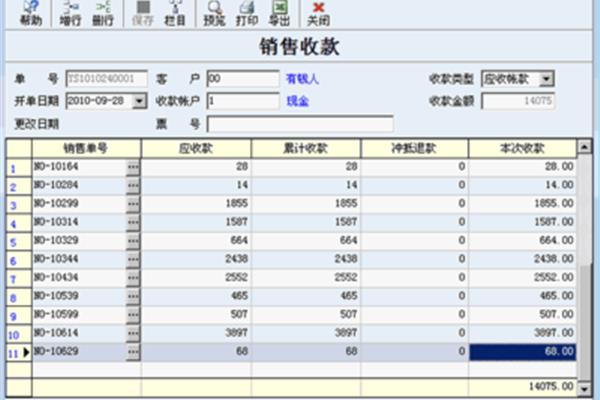Screen dimensions: 600x400
Task: Open the 帮助 help toolbar icon
Action: point(31,13)
